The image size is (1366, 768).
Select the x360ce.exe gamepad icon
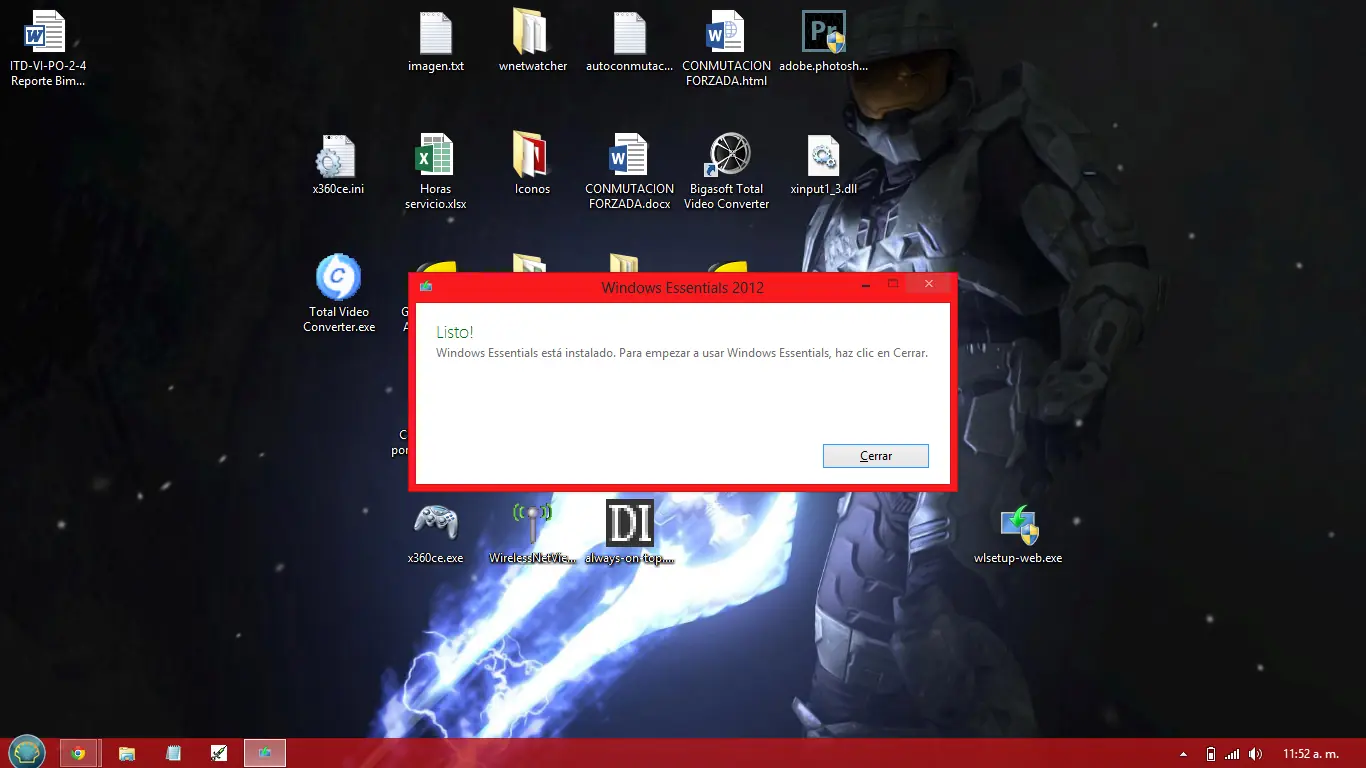tap(435, 533)
